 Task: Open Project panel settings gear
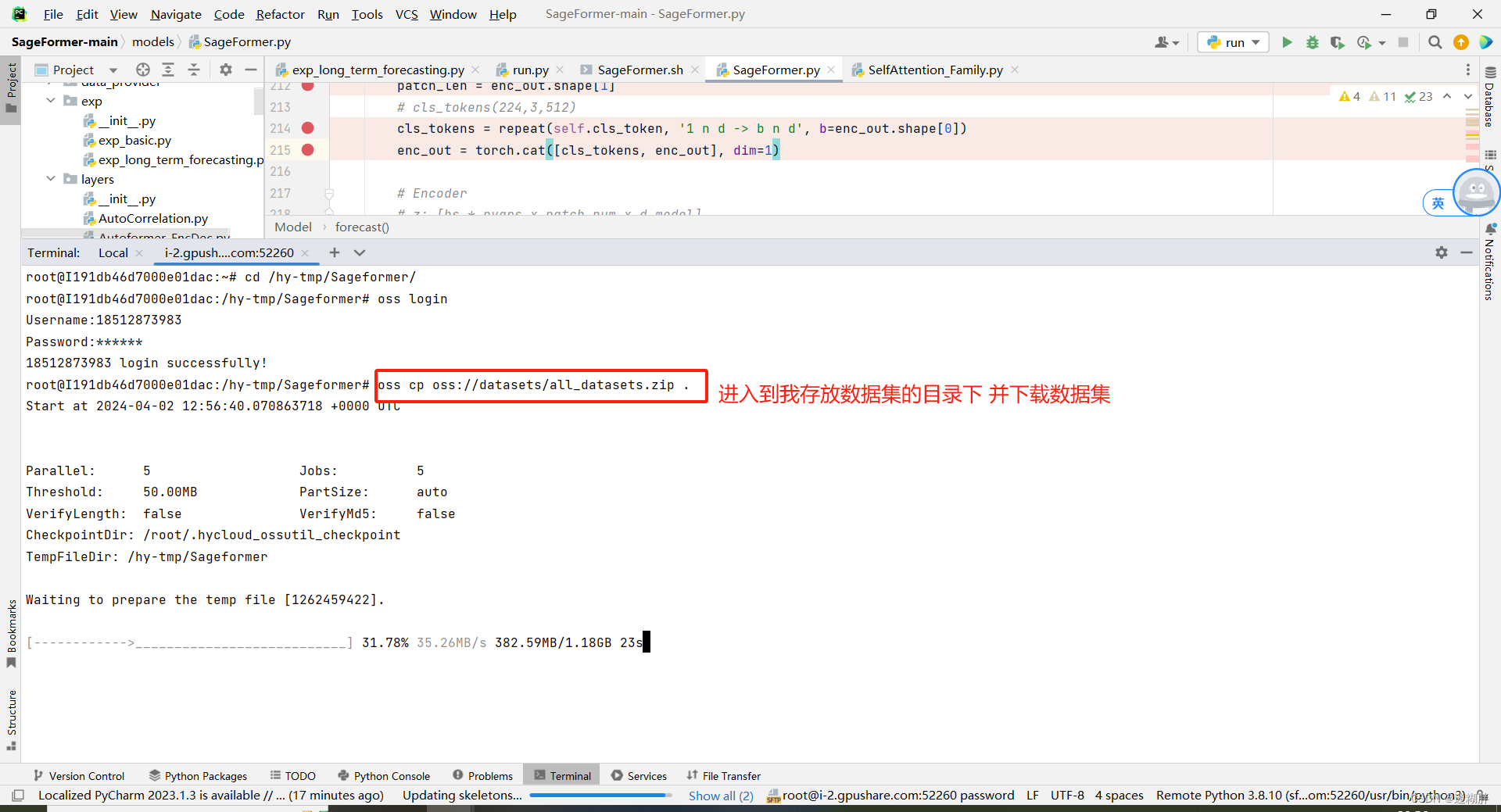tap(226, 70)
